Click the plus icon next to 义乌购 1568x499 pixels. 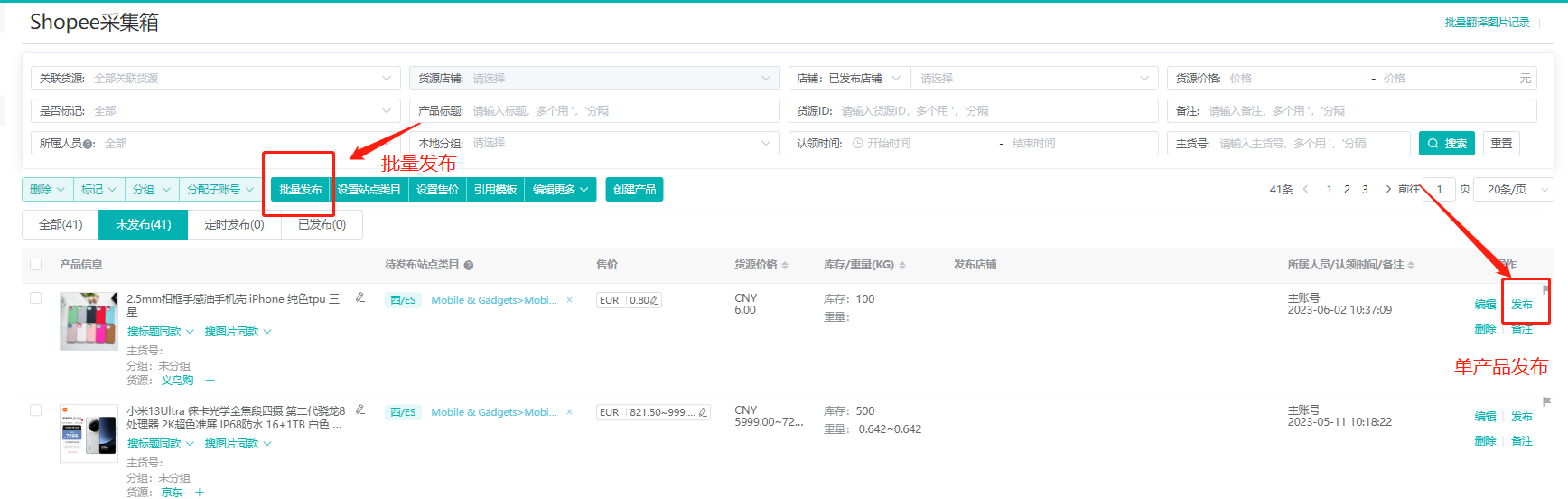[x=210, y=381]
